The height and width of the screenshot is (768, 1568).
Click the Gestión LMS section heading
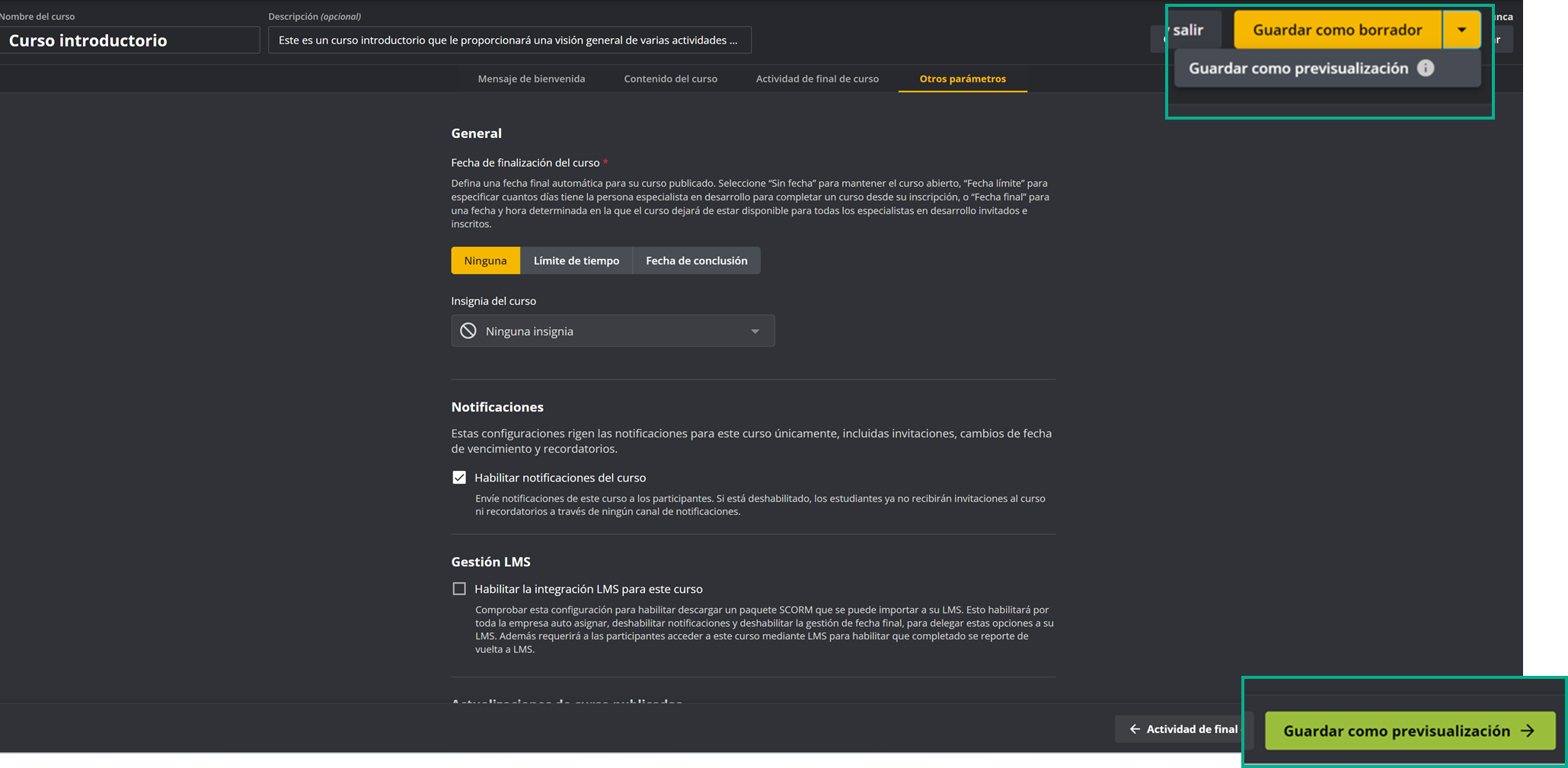[x=491, y=562]
